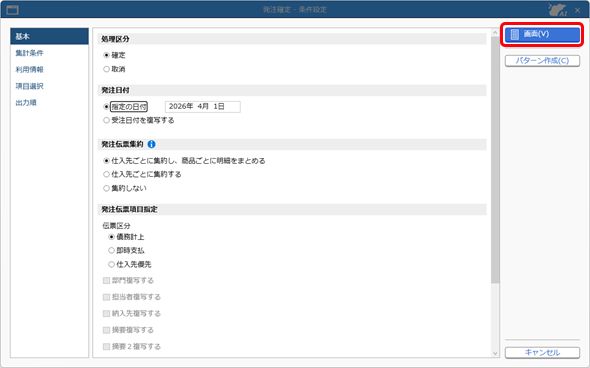Select 仕入先ごとに集約する radio option
The width and height of the screenshot is (590, 368).
pyautogui.click(x=106, y=175)
